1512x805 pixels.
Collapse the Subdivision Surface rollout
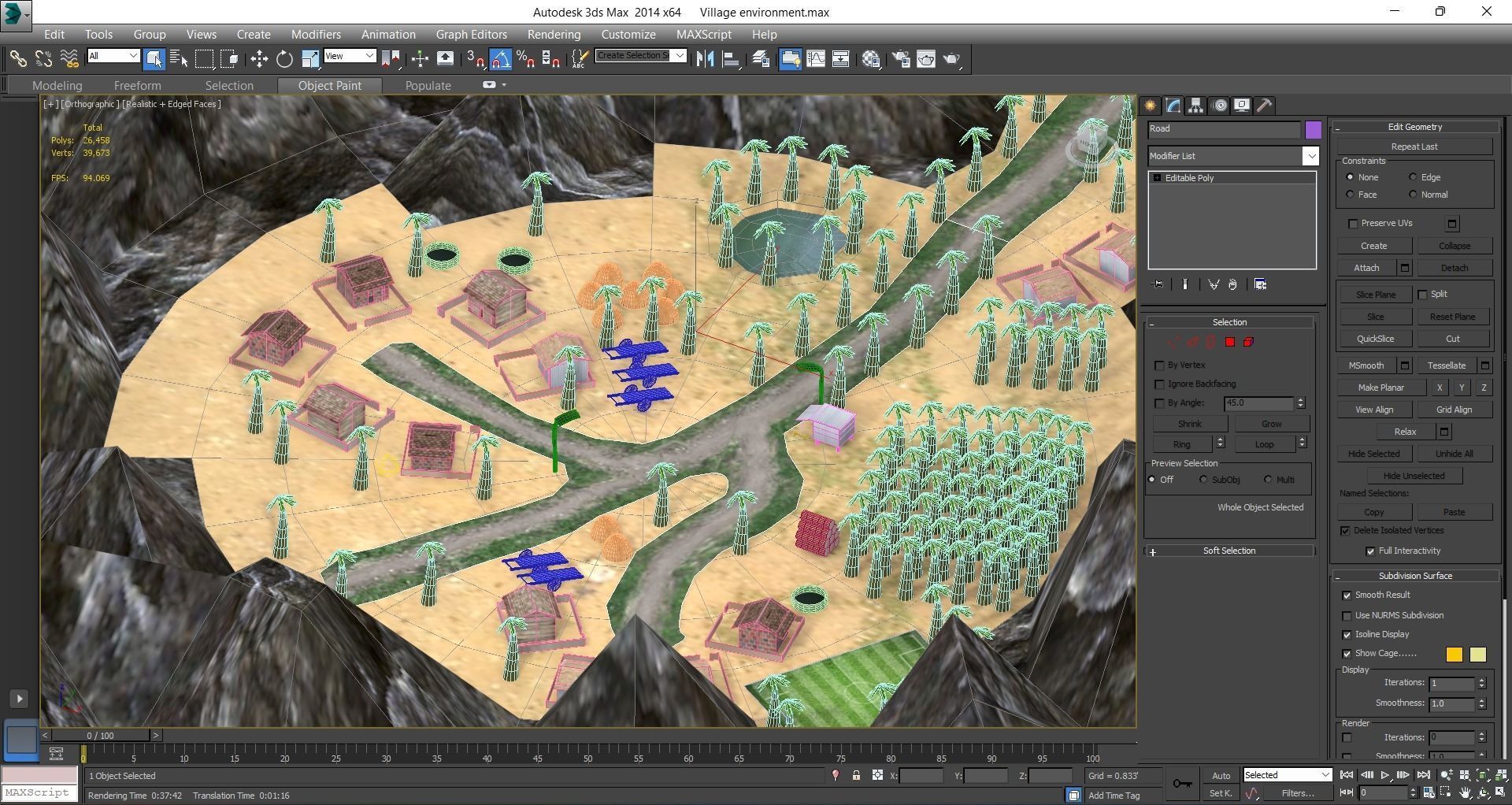[x=1414, y=576]
